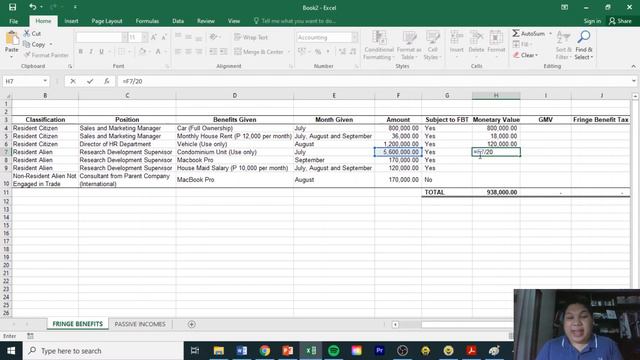Click Sign in link
Viewport: 640px width, 360px height.
592,21
